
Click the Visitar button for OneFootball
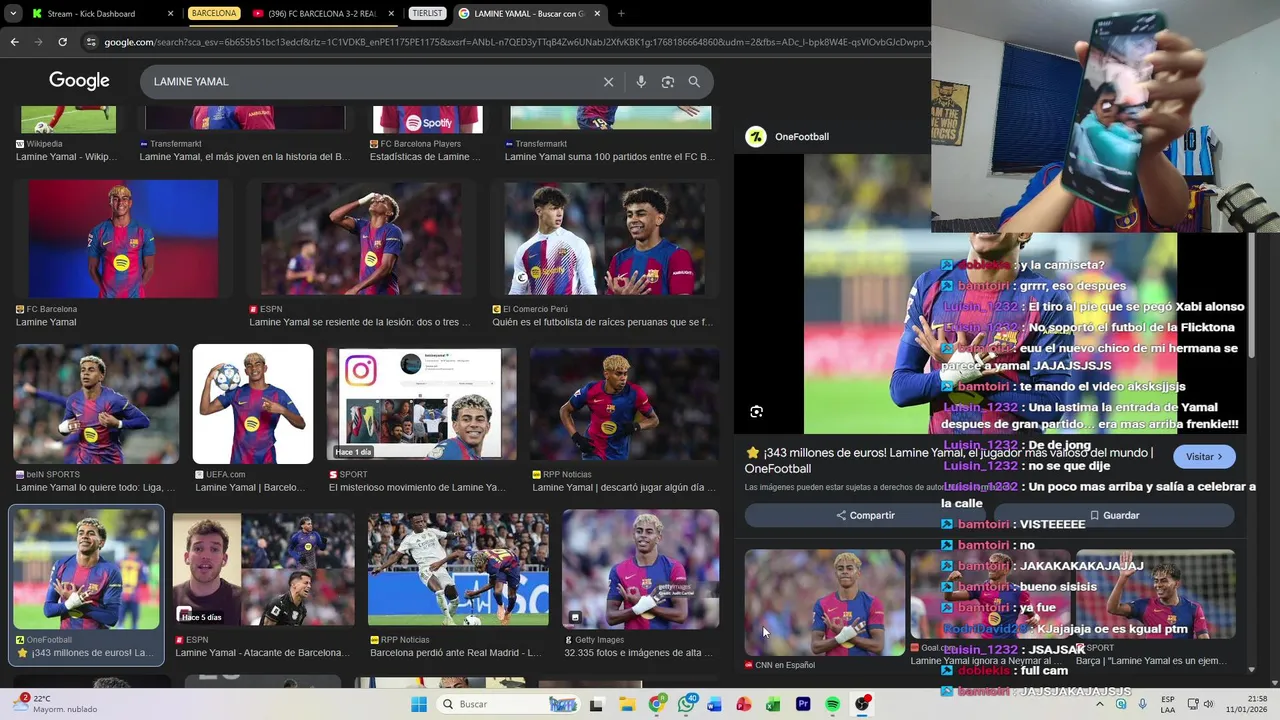pyautogui.click(x=1204, y=457)
